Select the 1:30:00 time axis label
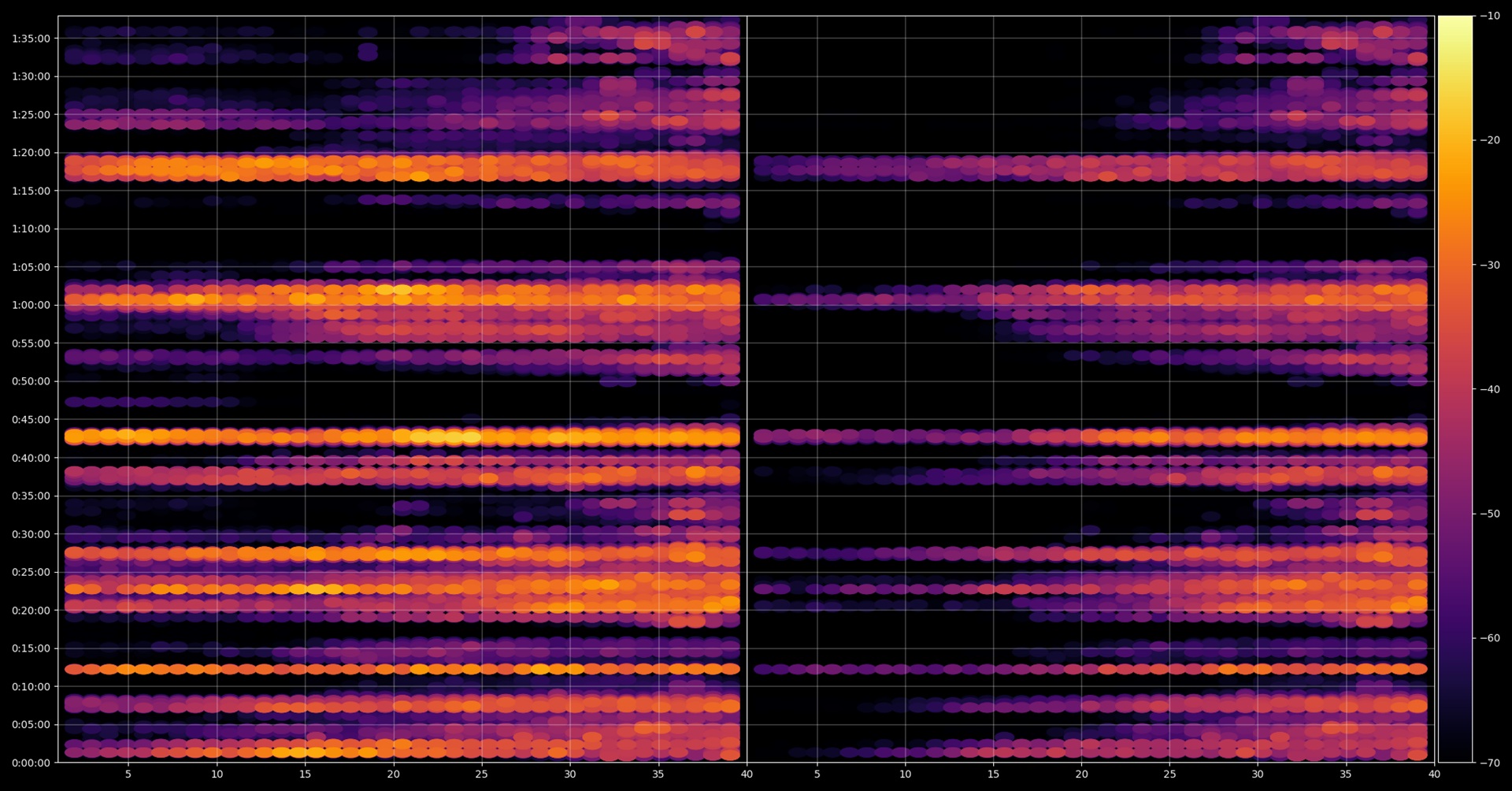This screenshot has height=791, width=1512. [31, 76]
